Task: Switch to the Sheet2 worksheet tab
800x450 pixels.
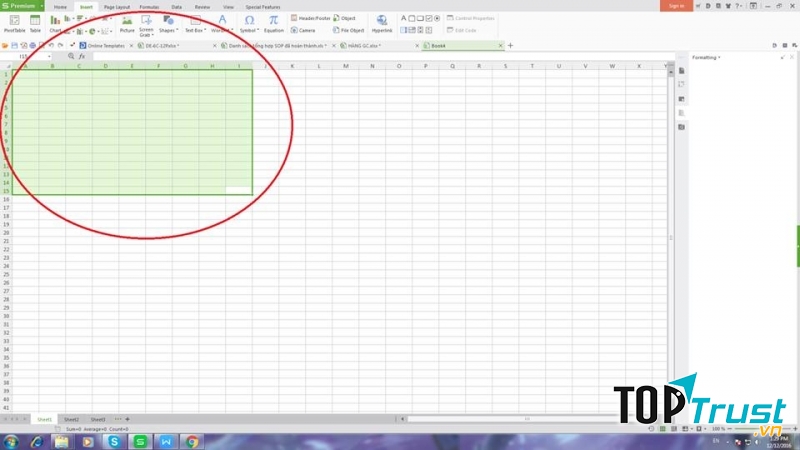Action: pos(71,419)
